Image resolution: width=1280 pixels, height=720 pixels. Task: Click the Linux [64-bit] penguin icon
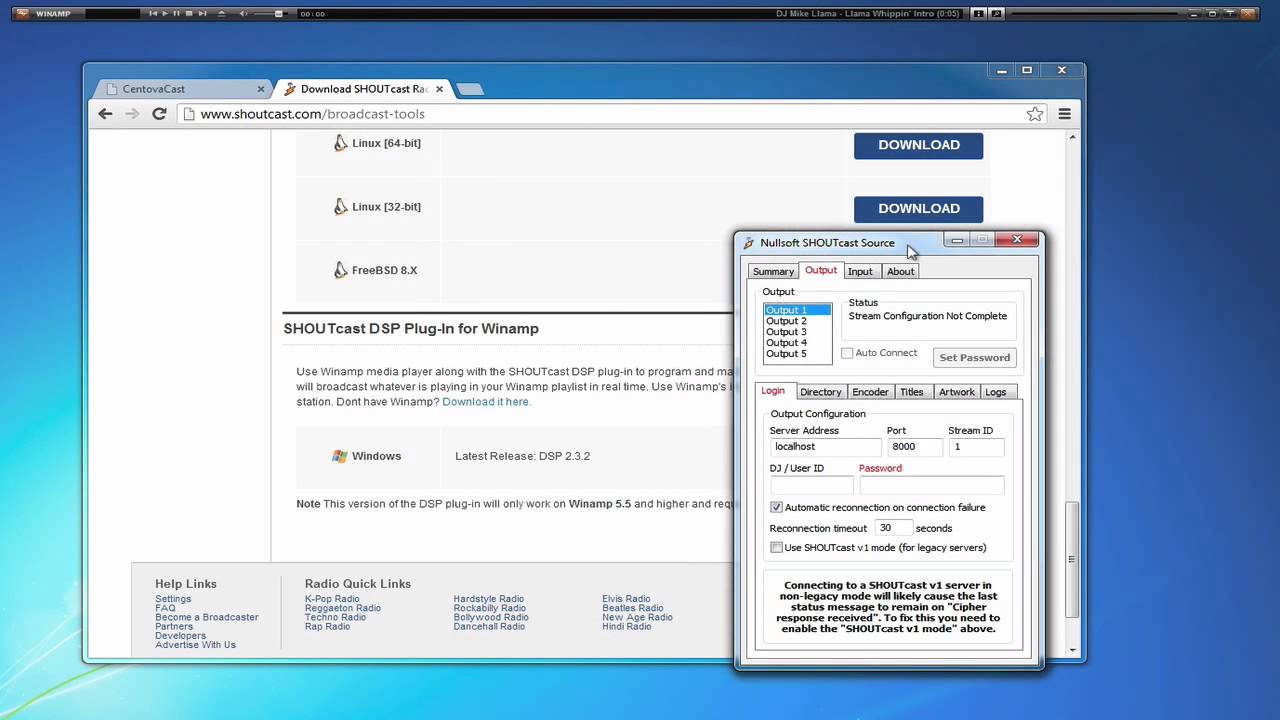pos(340,143)
